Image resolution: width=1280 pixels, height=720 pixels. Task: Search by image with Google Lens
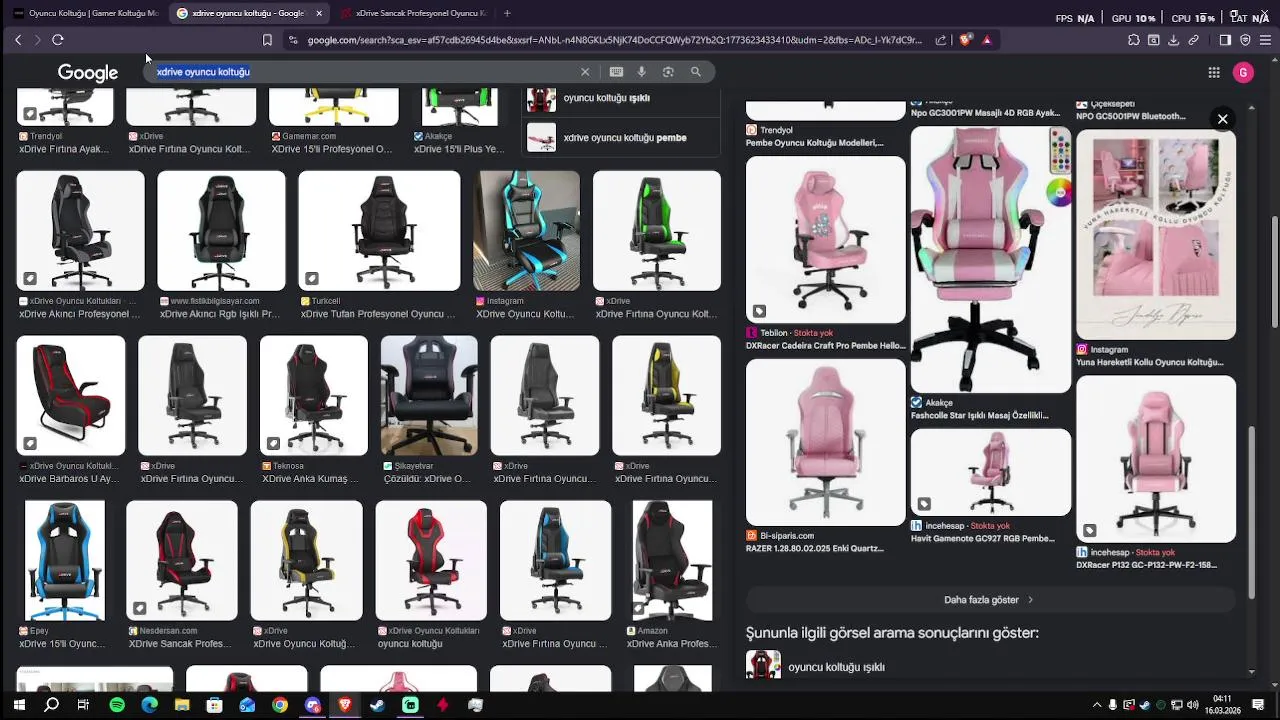click(668, 72)
